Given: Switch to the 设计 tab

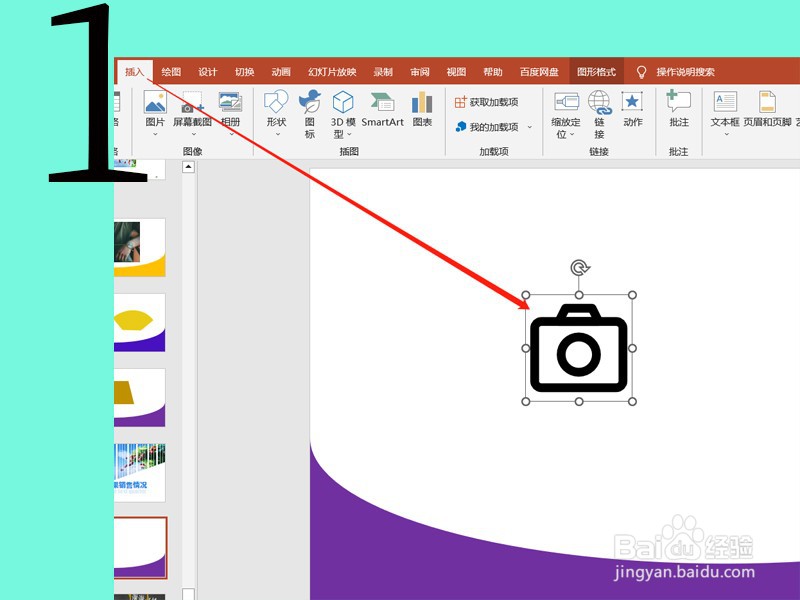Looking at the screenshot, I should 208,72.
